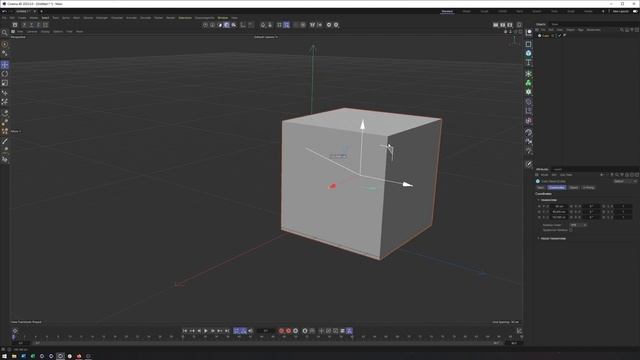Open the Object tab of Cube attributes

(573, 188)
